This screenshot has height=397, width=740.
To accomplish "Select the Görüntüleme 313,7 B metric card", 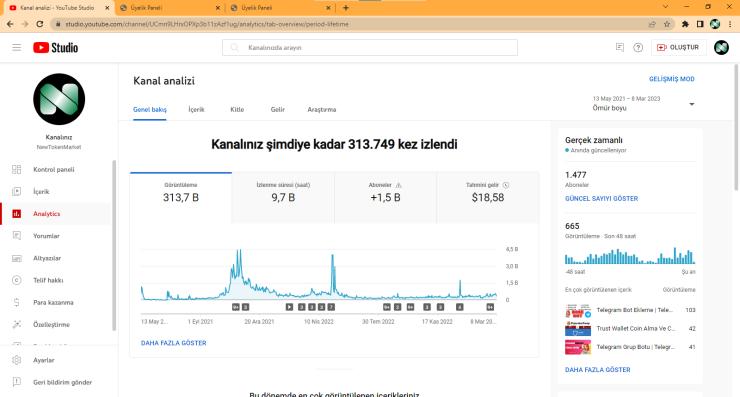I will (181, 197).
